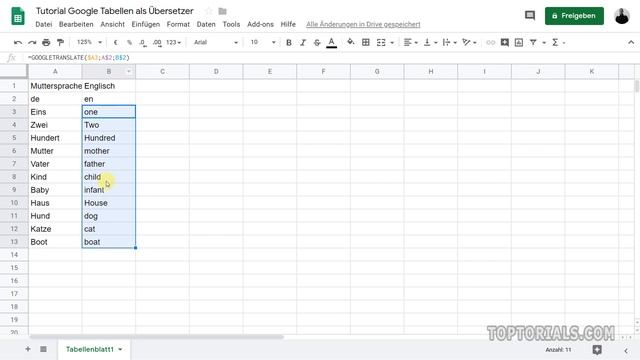Image resolution: width=640 pixels, height=360 pixels.
Task: Open the Daten menu
Action: [x=206, y=24]
